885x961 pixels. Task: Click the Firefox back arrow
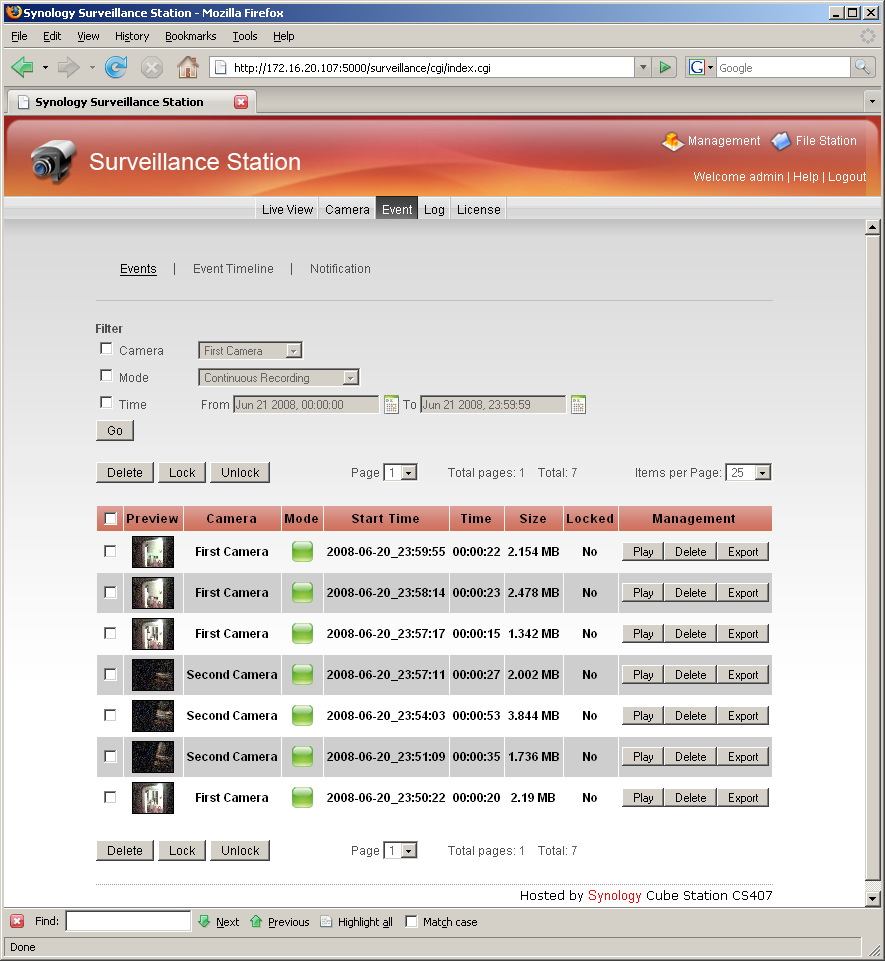click(x=23, y=67)
